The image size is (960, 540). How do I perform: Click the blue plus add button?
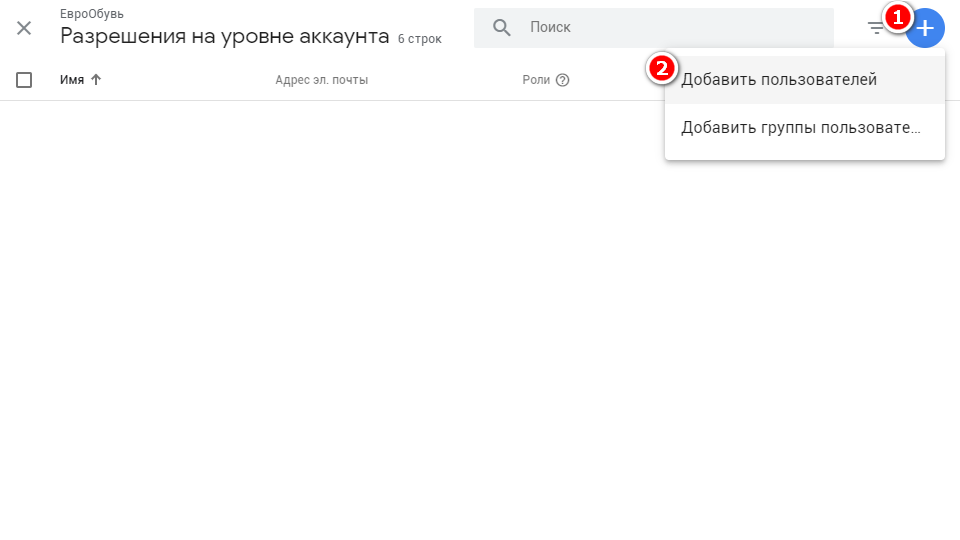point(925,28)
